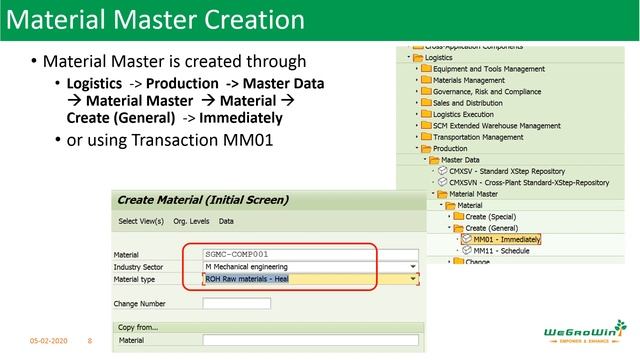
Task: Select the 'Create (General)' tree label
Action: [491, 228]
